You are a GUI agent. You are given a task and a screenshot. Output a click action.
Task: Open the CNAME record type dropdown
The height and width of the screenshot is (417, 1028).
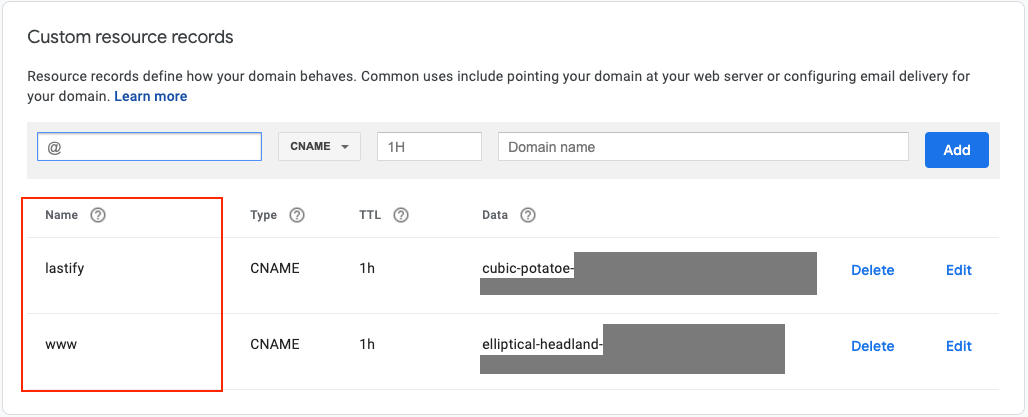pyautogui.click(x=319, y=146)
